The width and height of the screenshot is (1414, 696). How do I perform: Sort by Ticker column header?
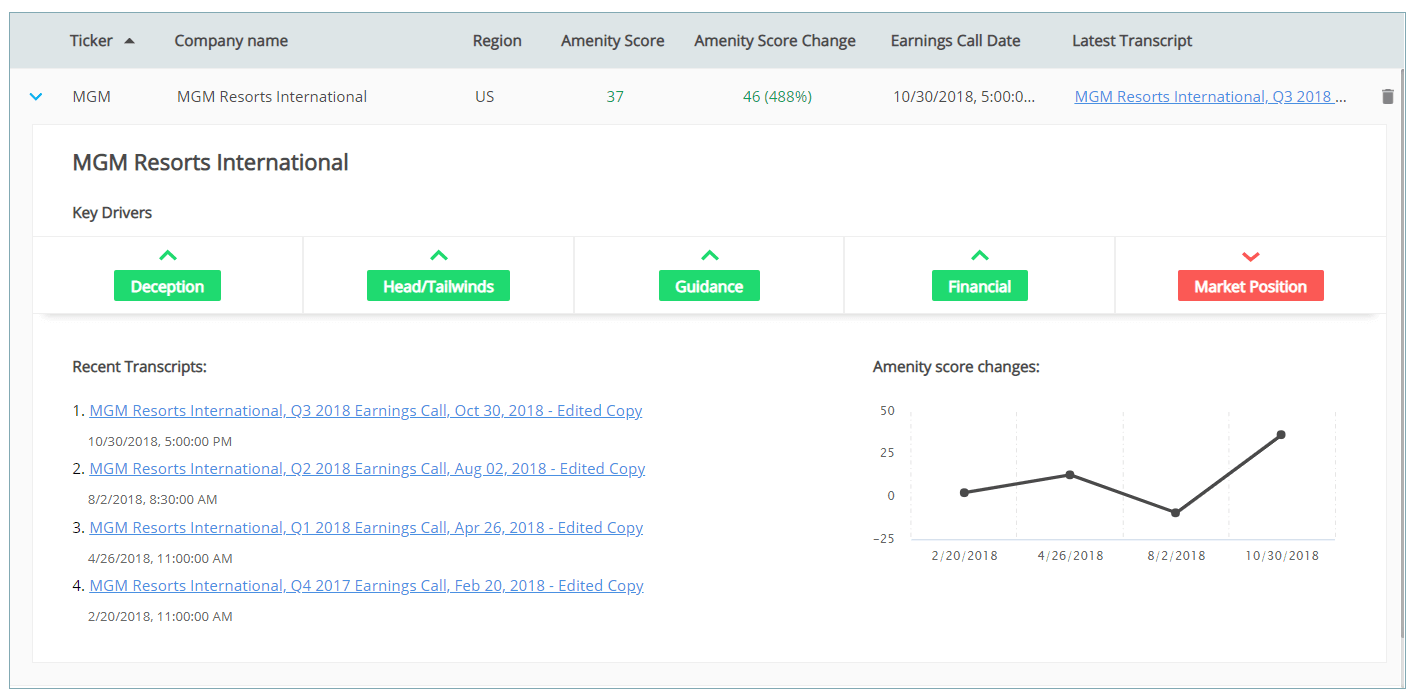pos(91,41)
